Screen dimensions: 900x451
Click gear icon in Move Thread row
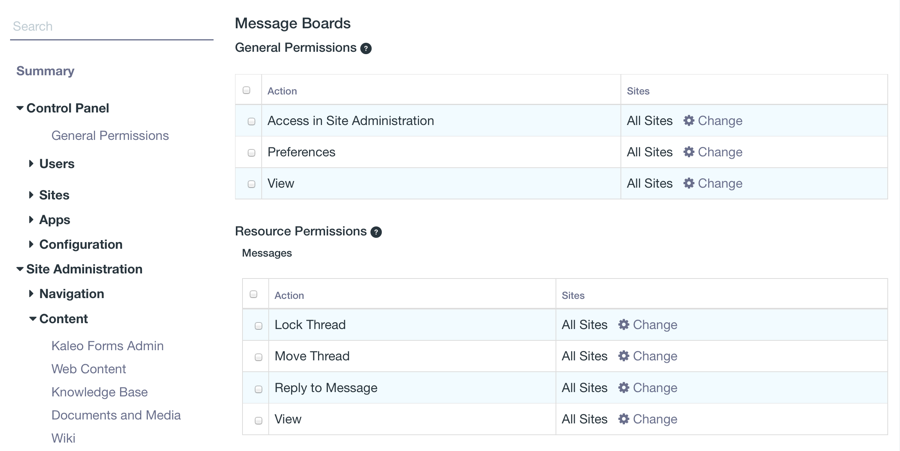[623, 356]
